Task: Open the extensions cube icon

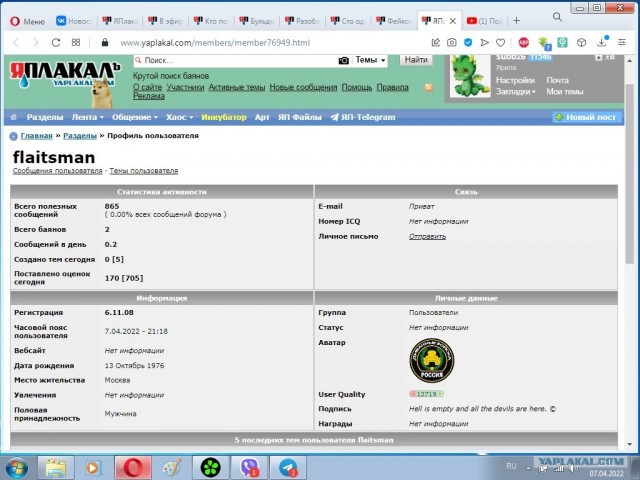Action: point(582,42)
